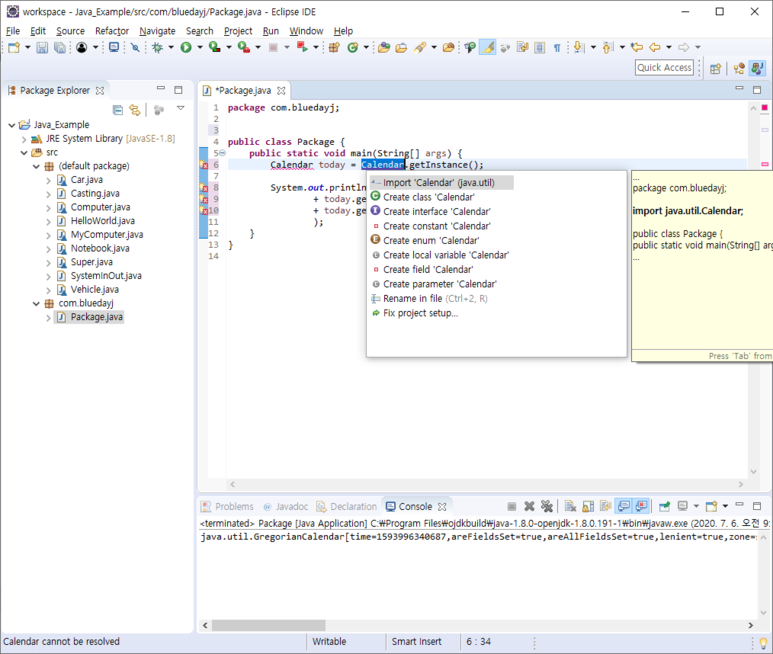Viewport: 773px width, 654px height.
Task: Expand JRE System Library node
Action: [x=24, y=139]
